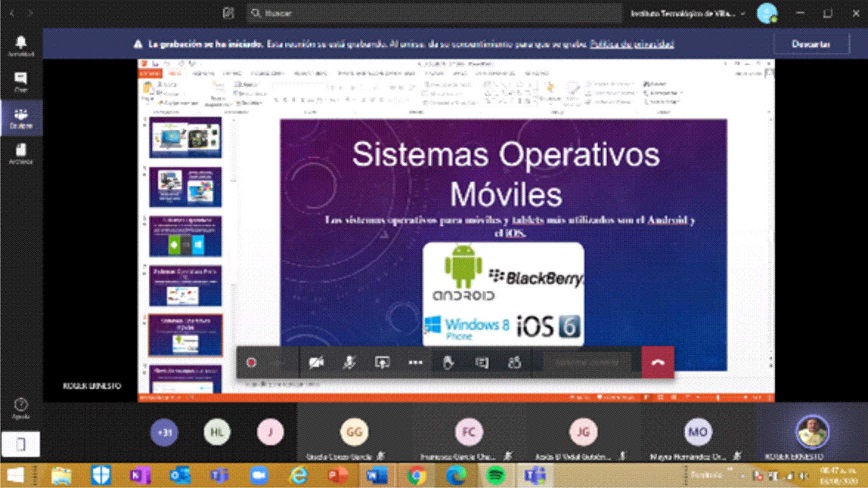Click the recording indicator red dot
This screenshot has height=488, width=868.
[251, 362]
